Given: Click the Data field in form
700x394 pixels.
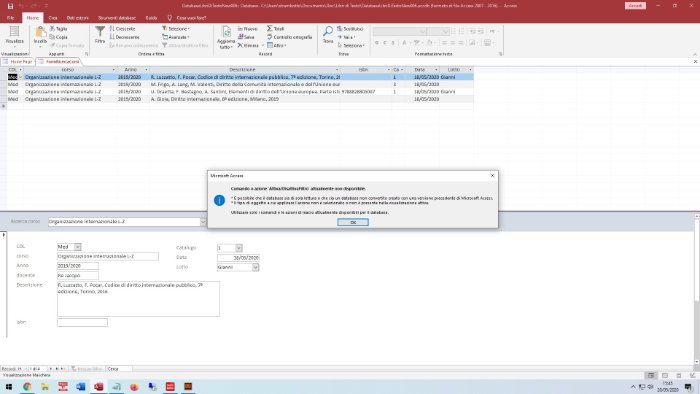Looking at the screenshot, I should 238,258.
